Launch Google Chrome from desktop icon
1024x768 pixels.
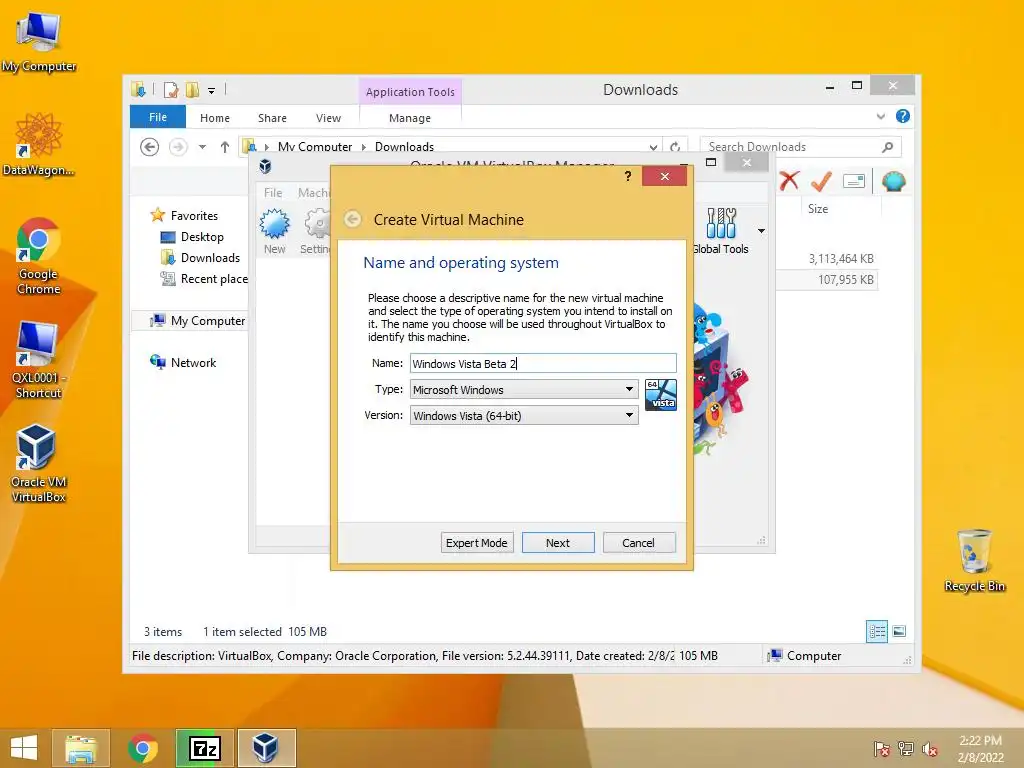[x=39, y=256]
